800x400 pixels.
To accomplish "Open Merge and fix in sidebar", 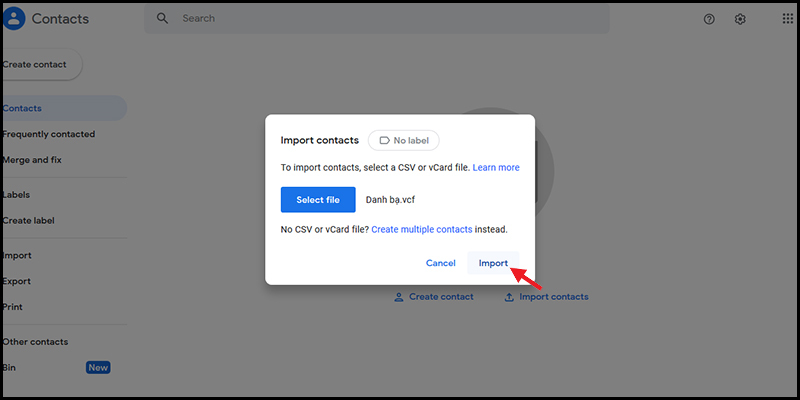I will 32,160.
